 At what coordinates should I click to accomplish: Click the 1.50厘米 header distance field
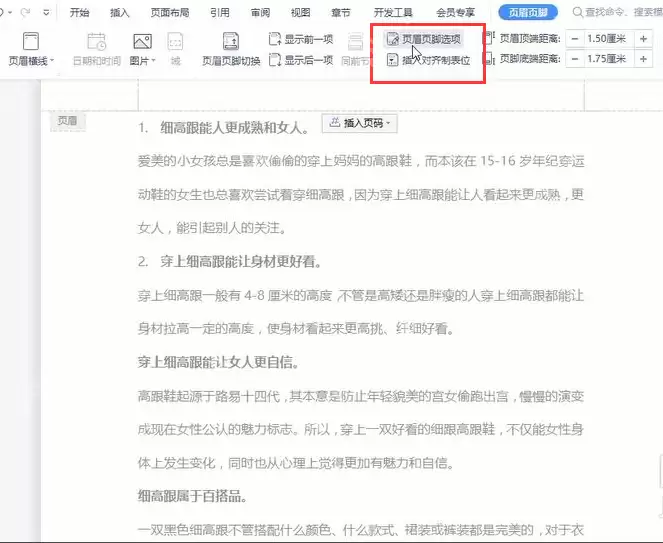608,38
